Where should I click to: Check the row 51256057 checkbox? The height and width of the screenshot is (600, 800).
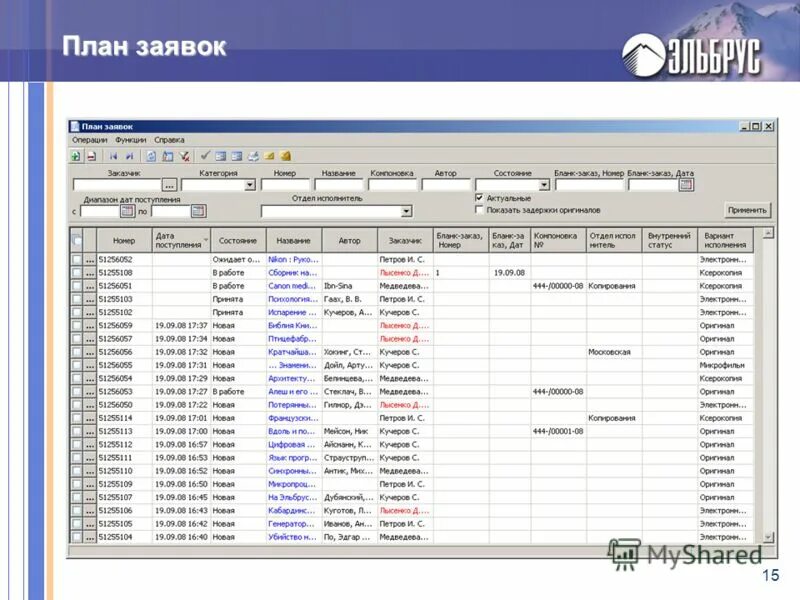[x=77, y=339]
